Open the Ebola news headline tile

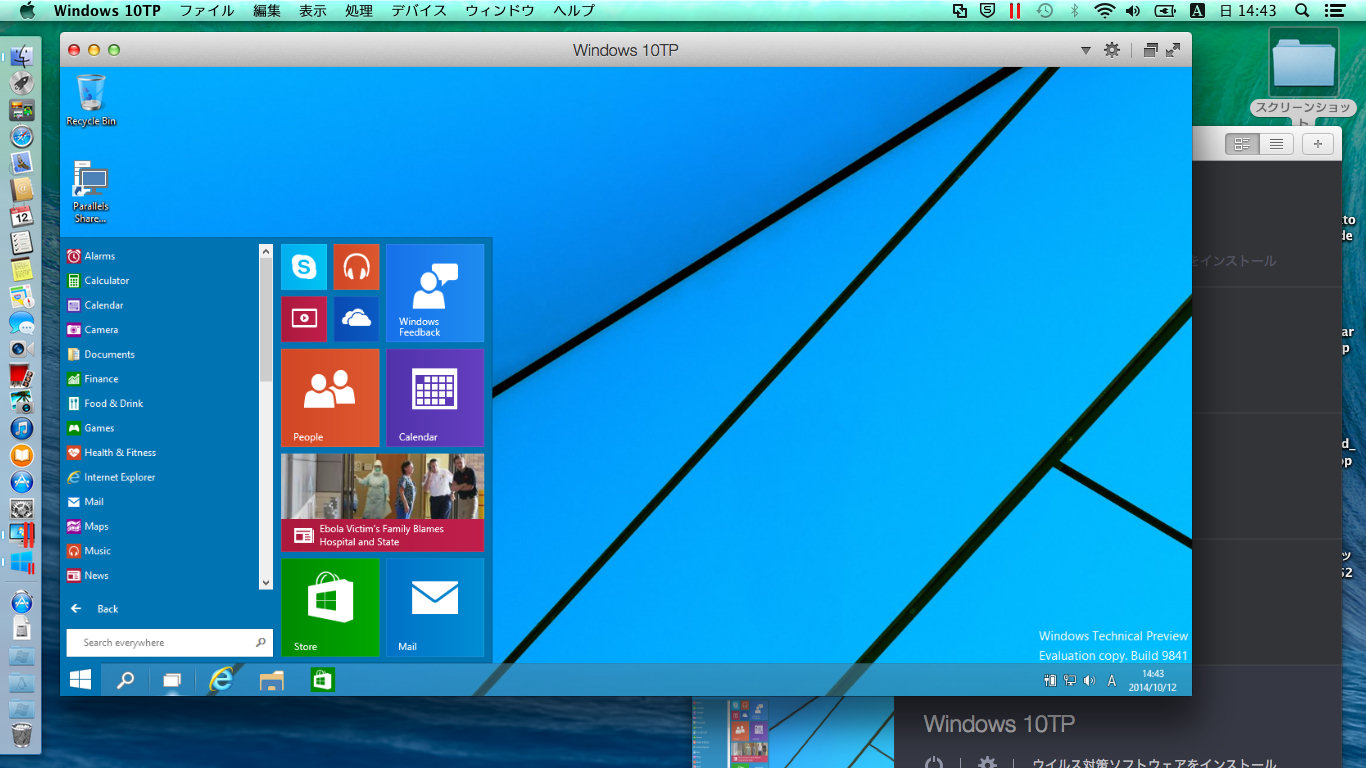tap(382, 502)
